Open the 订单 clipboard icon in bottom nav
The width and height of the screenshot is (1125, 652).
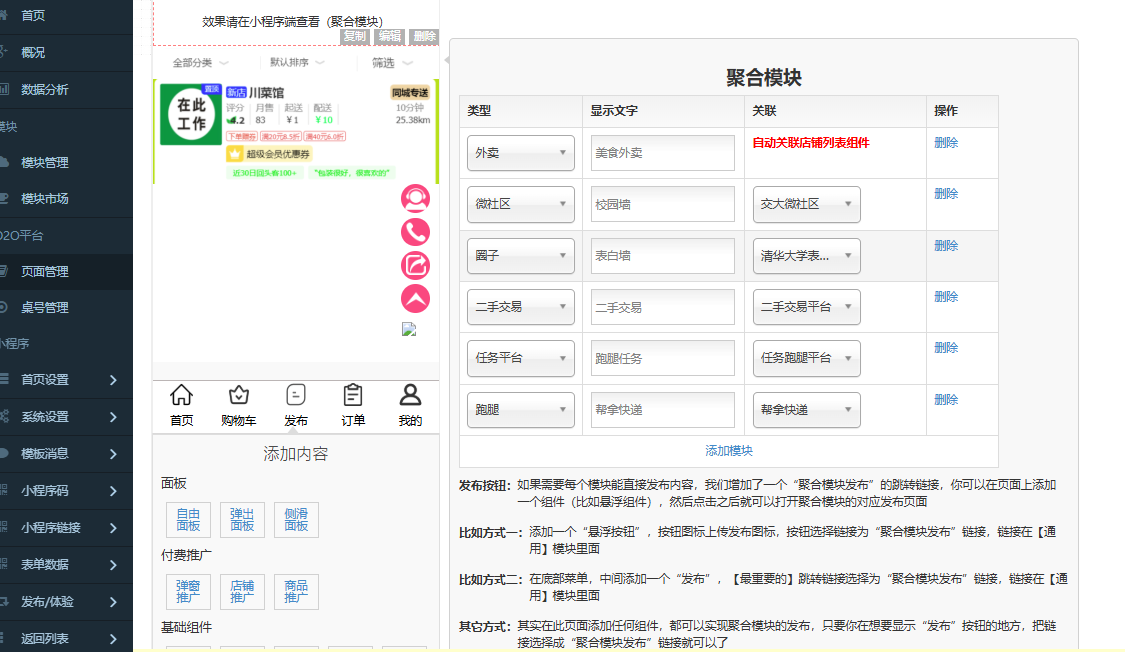point(352,397)
